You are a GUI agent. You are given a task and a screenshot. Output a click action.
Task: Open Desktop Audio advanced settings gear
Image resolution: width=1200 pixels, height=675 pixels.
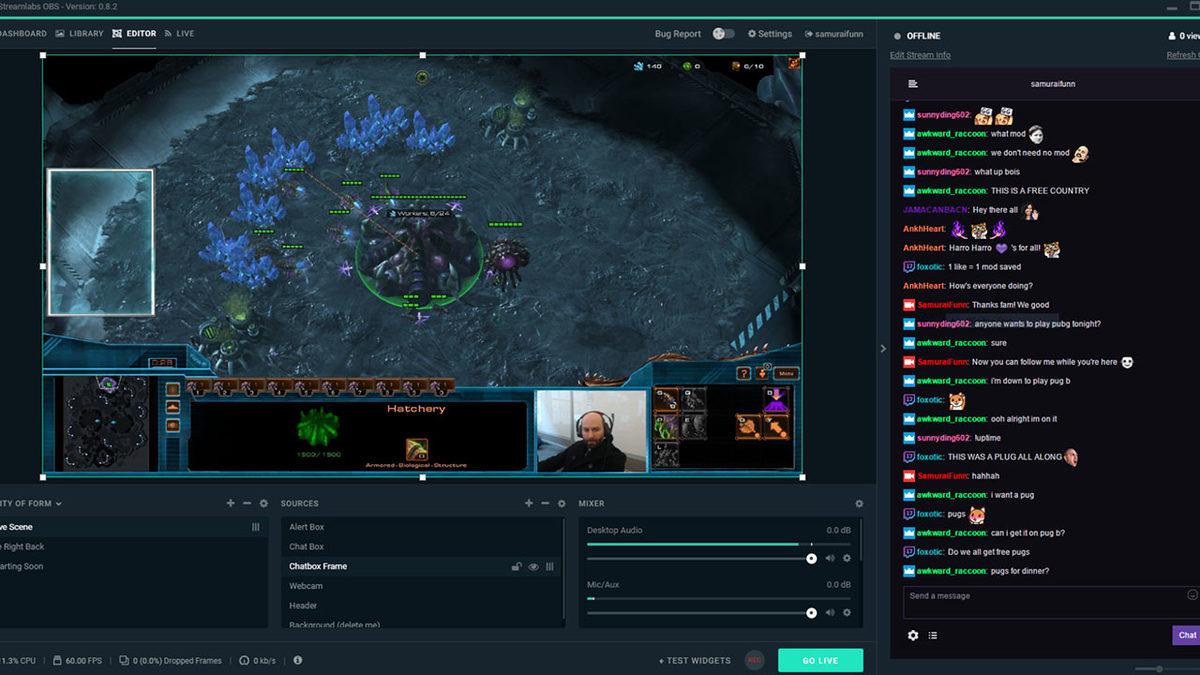pos(847,558)
